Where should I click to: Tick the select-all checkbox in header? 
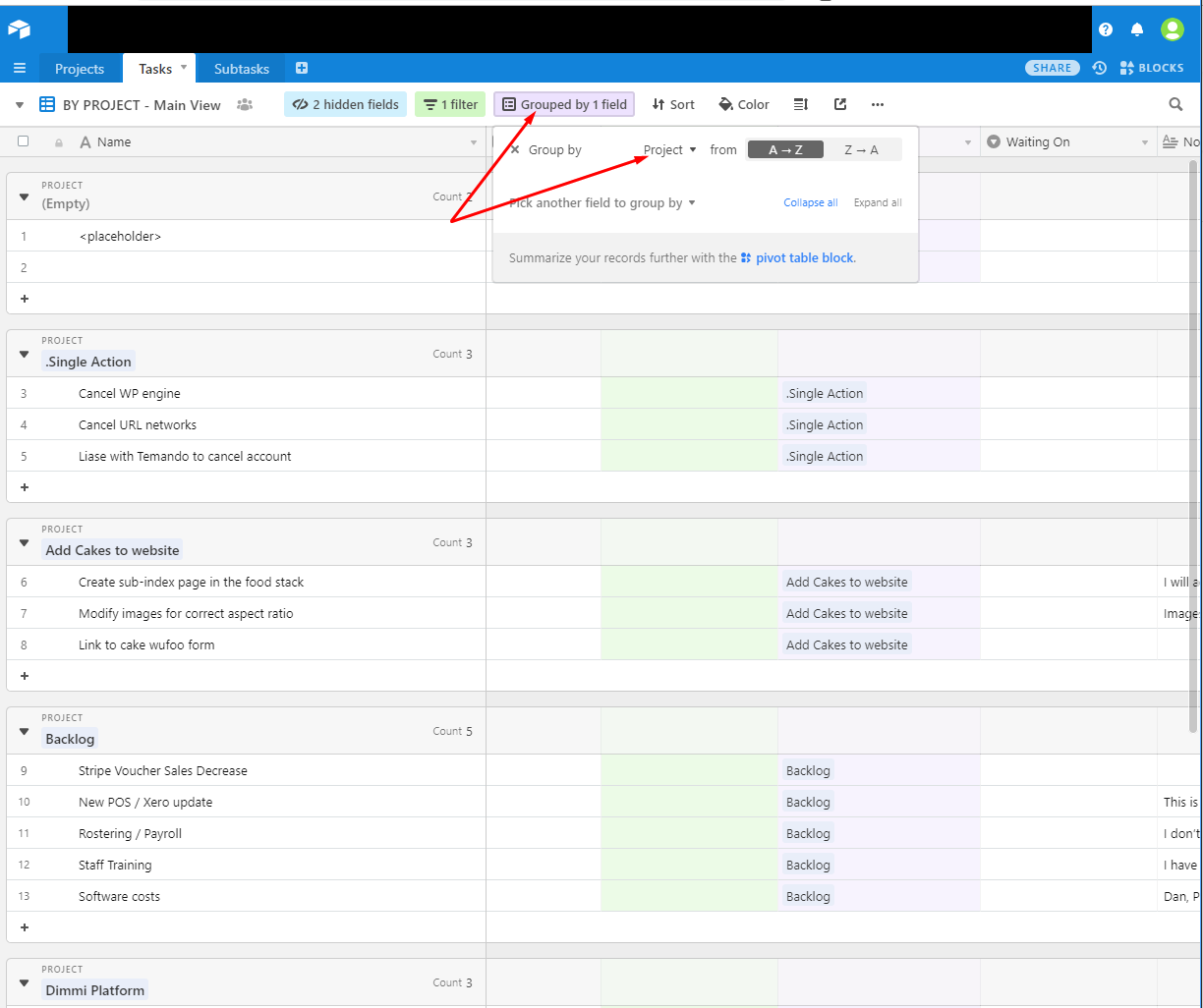click(24, 141)
